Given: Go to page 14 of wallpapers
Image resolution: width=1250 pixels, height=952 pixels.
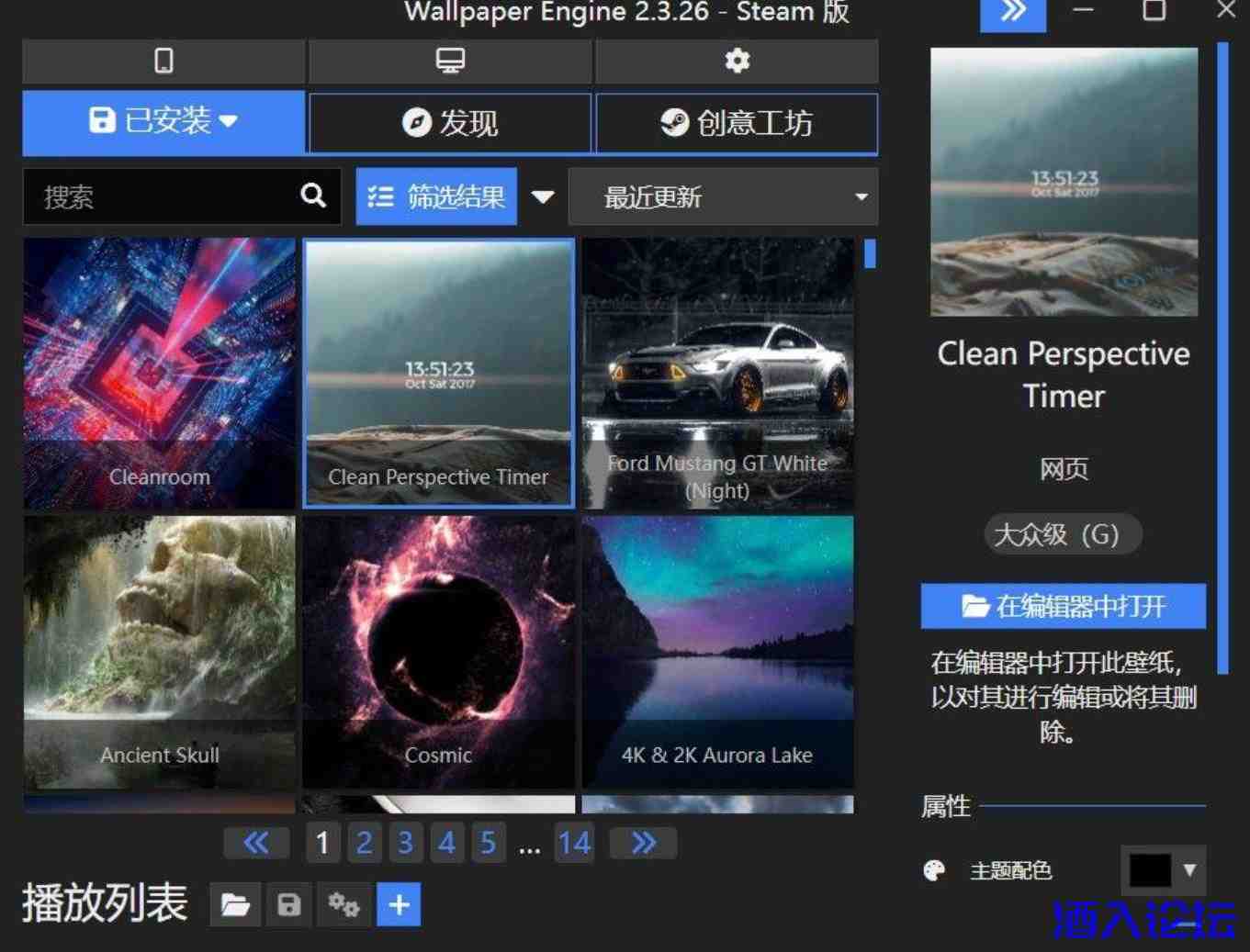Looking at the screenshot, I should click(574, 843).
